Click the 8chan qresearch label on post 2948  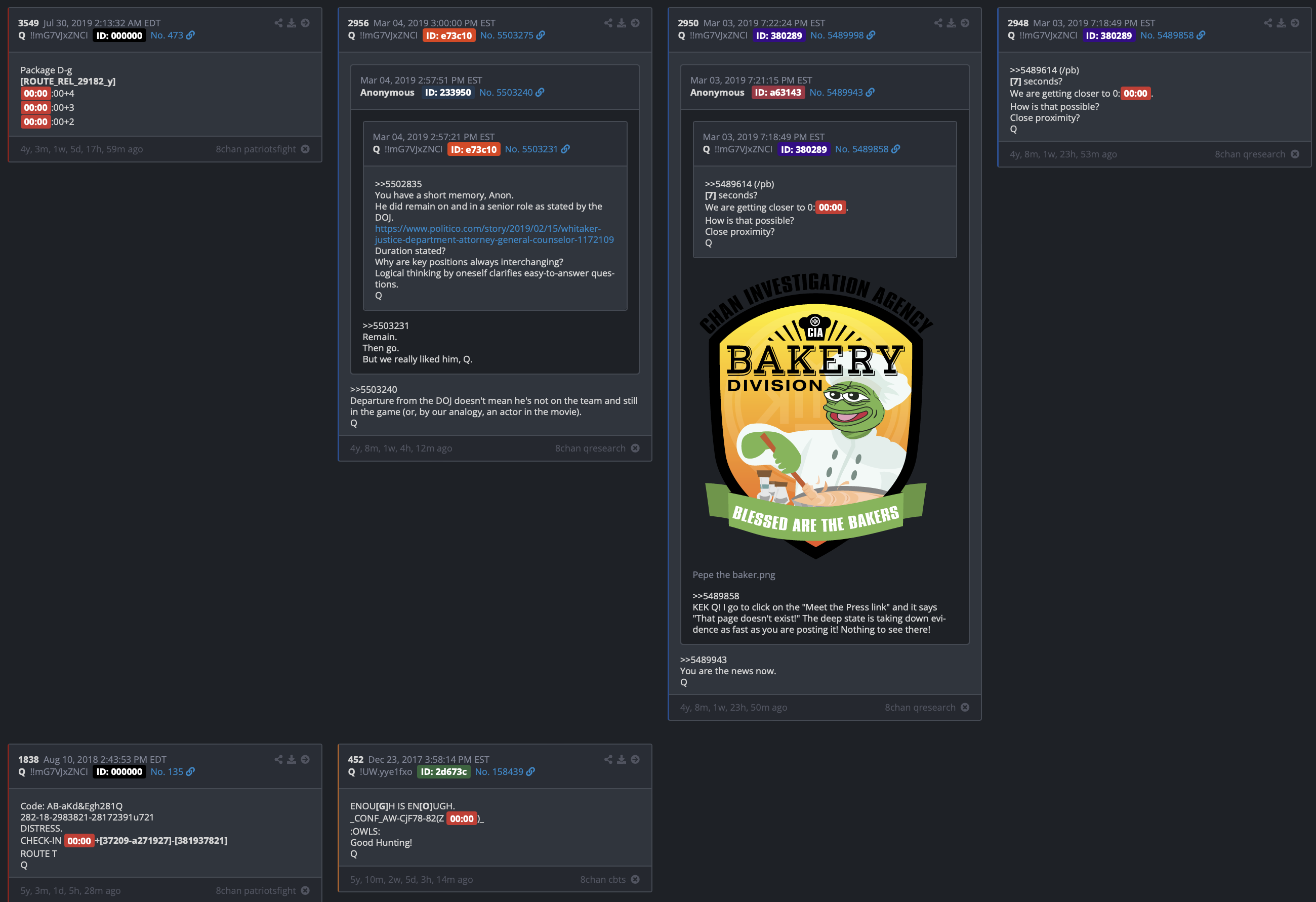1250,154
